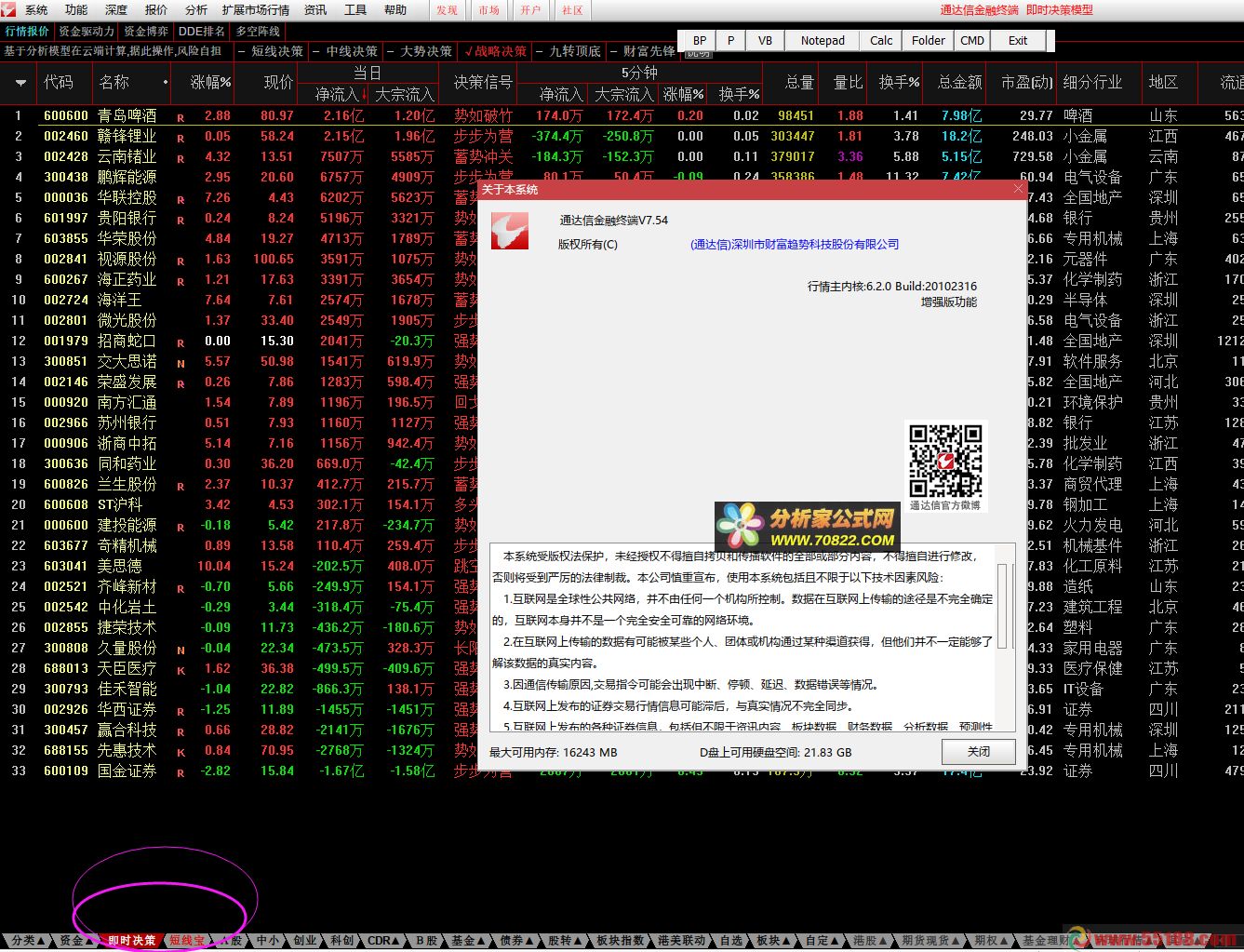Select stock row 603041 美思德
This screenshot has height=952, width=1244.
click(622, 566)
